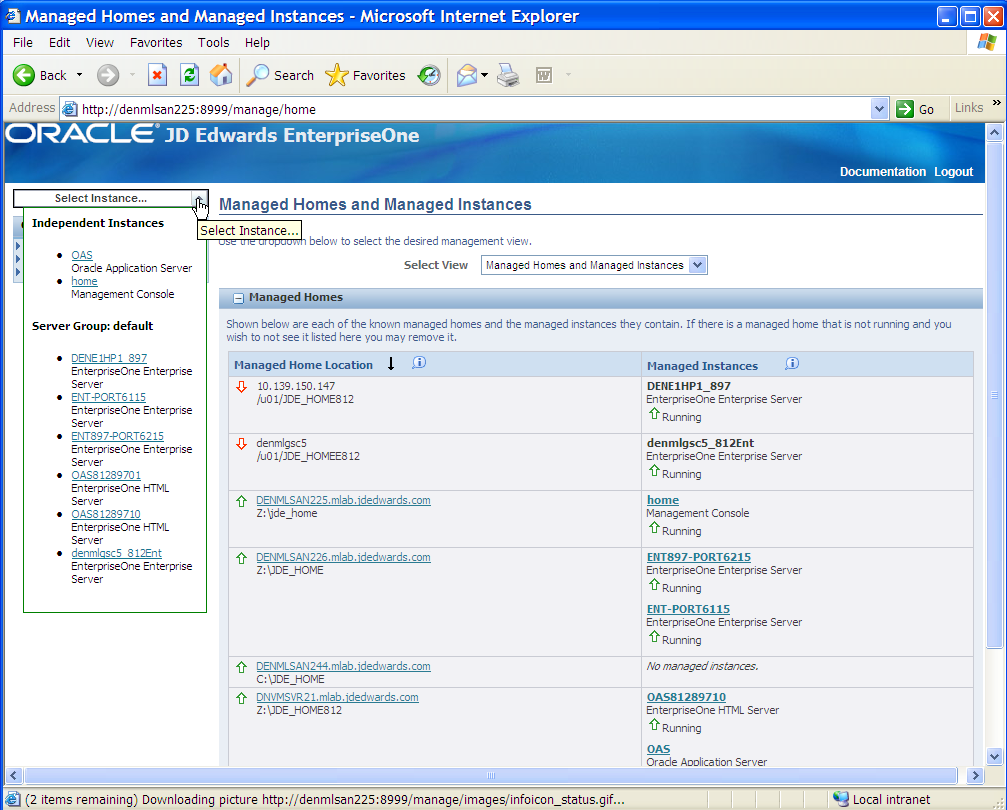Click info icon beside Managed Instances header

coord(792,364)
